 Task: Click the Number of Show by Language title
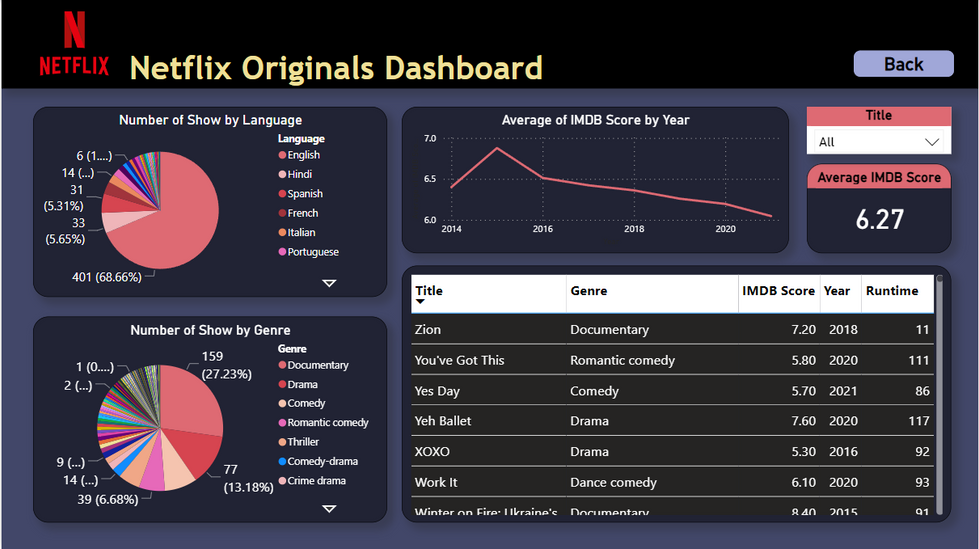click(210, 120)
